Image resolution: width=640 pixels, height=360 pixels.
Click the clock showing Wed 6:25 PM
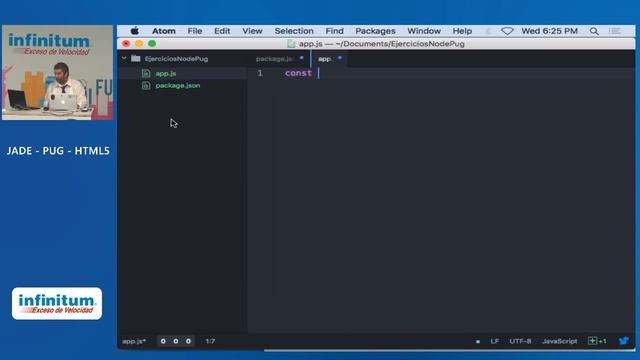pos(549,31)
